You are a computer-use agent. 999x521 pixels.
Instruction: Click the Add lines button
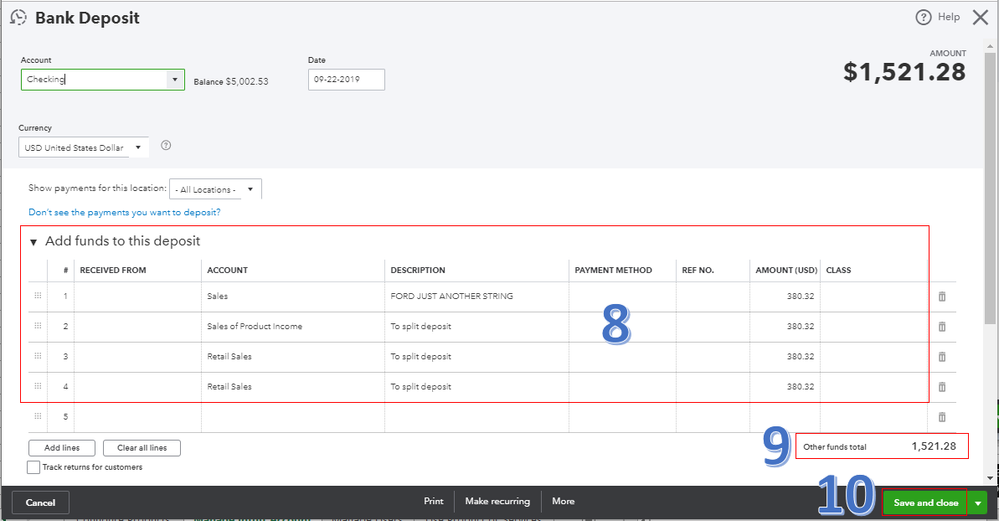coord(62,448)
